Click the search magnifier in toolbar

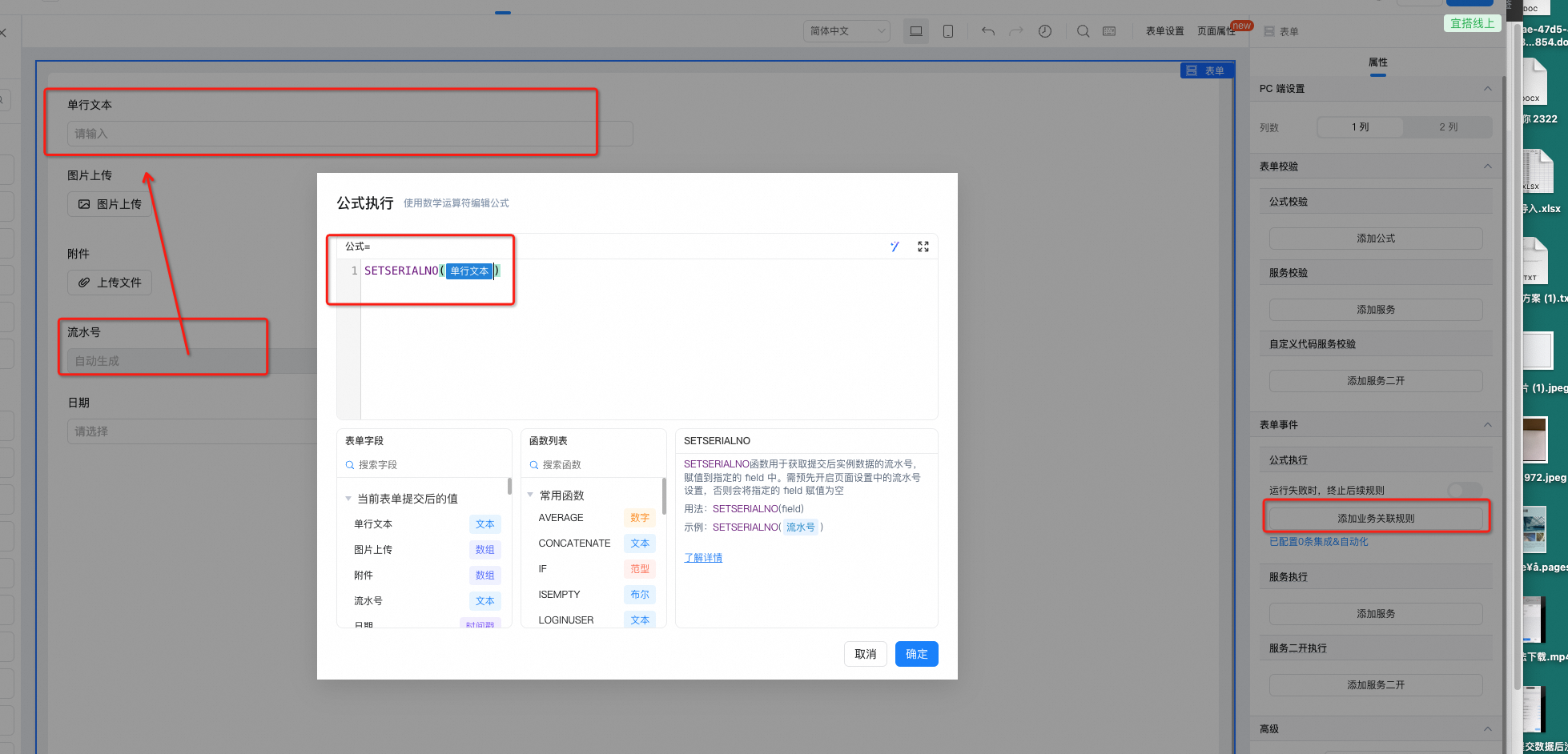click(1084, 31)
